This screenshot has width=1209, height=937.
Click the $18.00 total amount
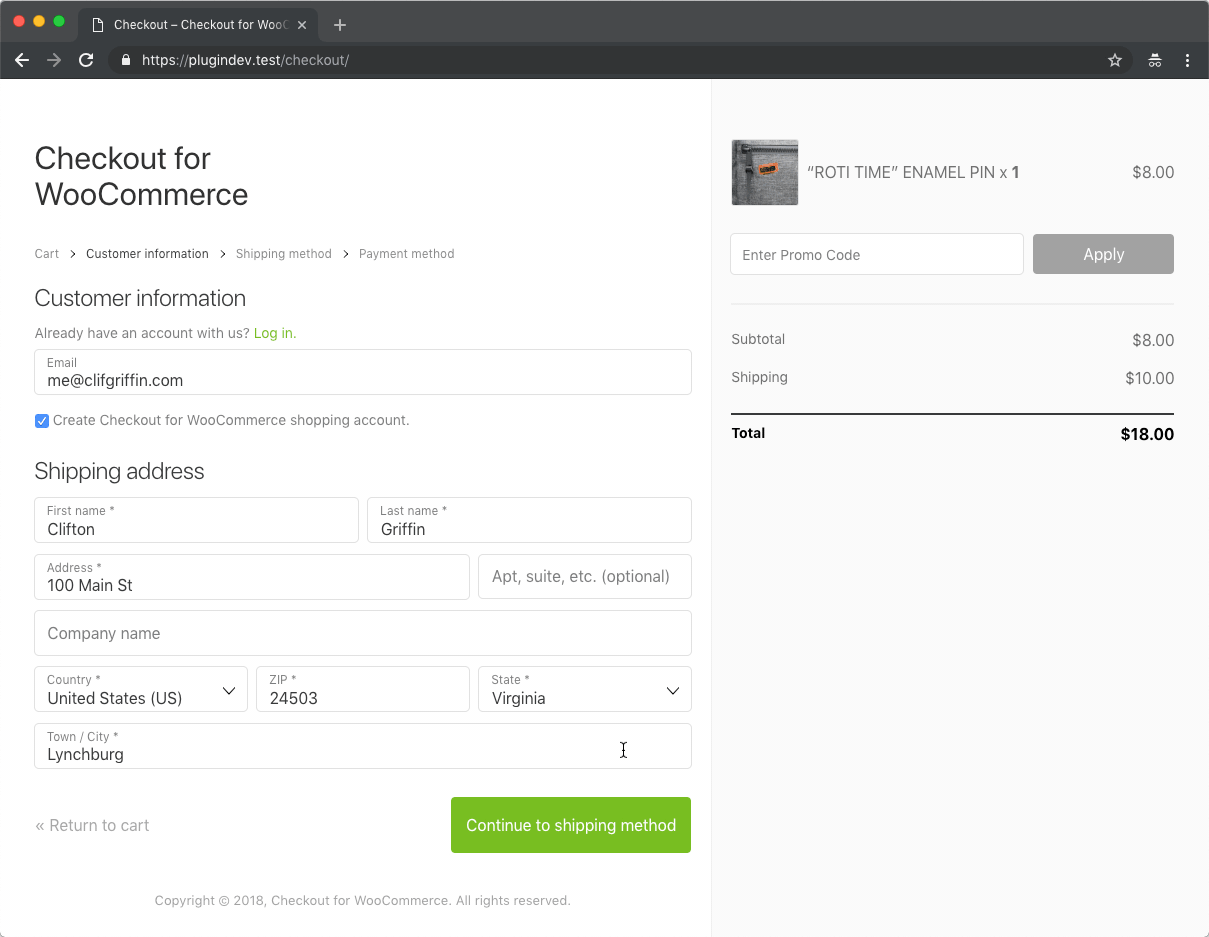tap(1147, 434)
